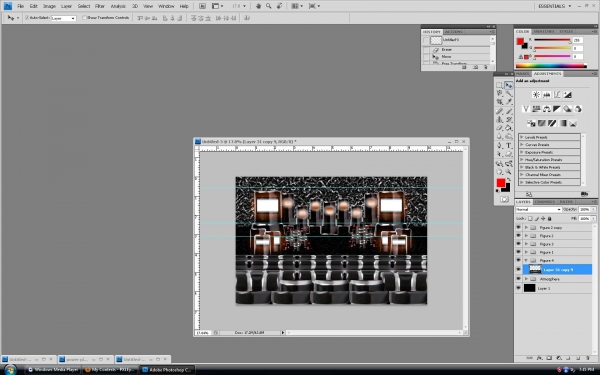Image resolution: width=600 pixels, height=375 pixels.
Task: Click the Hand tool in application bar
Action: pos(258,6)
